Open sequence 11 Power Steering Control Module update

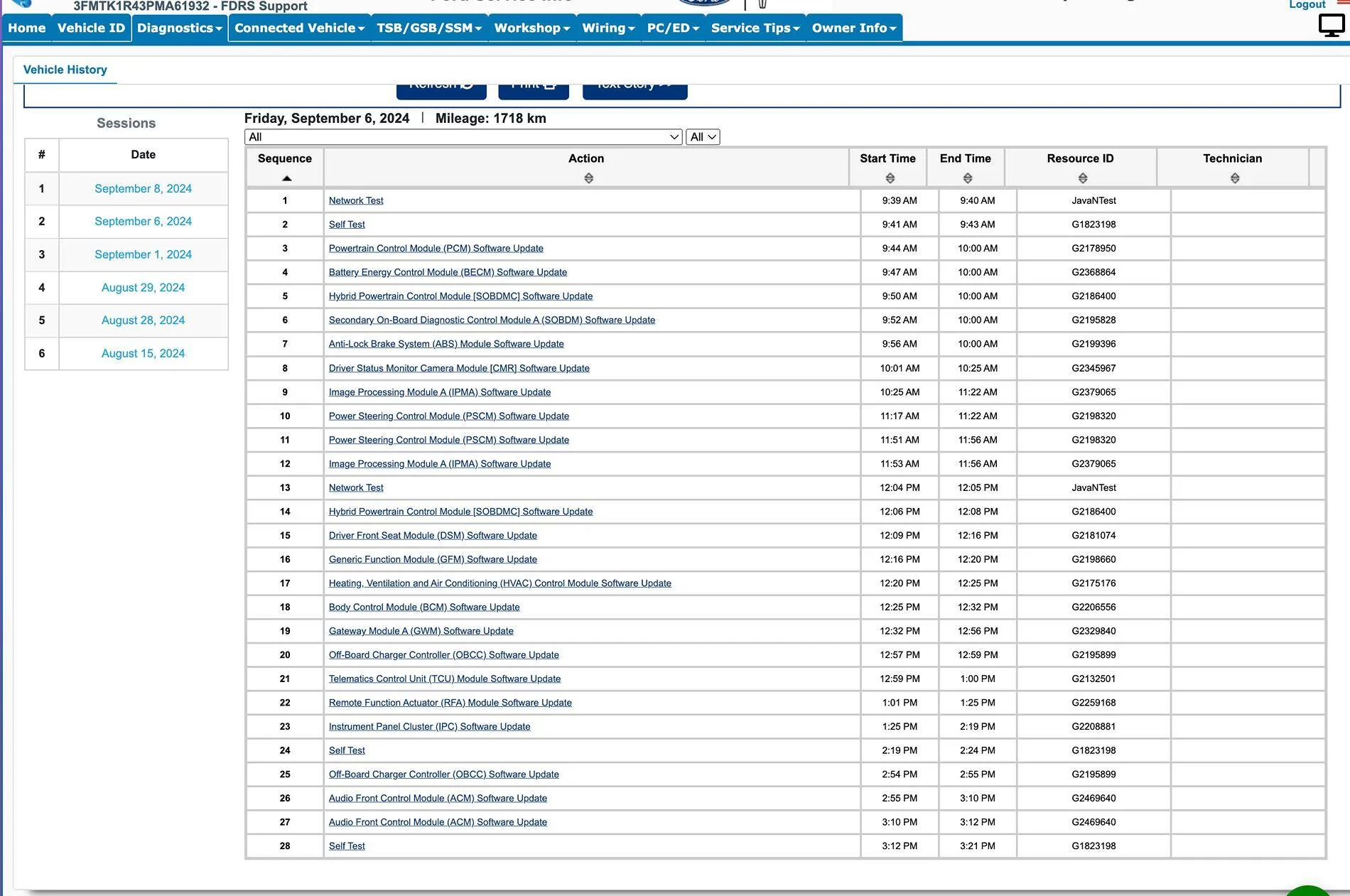tap(449, 440)
